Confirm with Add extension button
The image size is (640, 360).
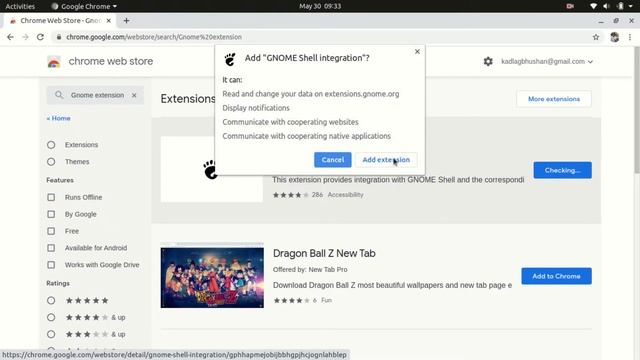click(386, 160)
